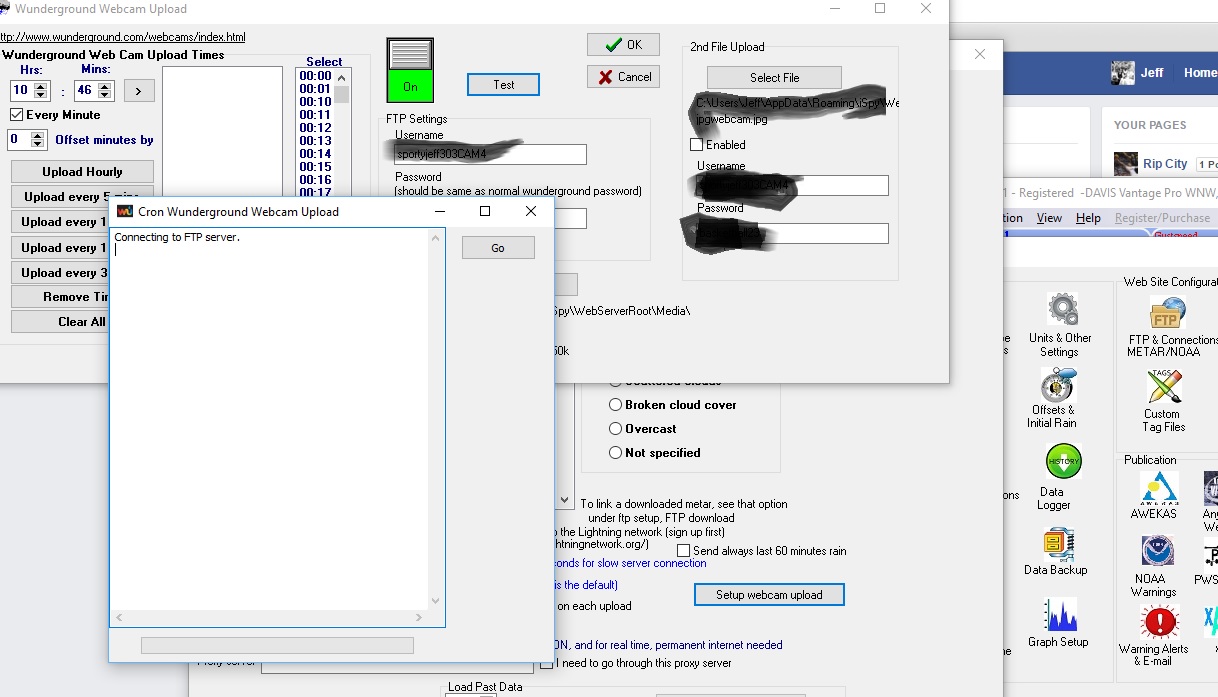Image resolution: width=1218 pixels, height=697 pixels.
Task: Click the Cron log text area
Action: (270, 420)
